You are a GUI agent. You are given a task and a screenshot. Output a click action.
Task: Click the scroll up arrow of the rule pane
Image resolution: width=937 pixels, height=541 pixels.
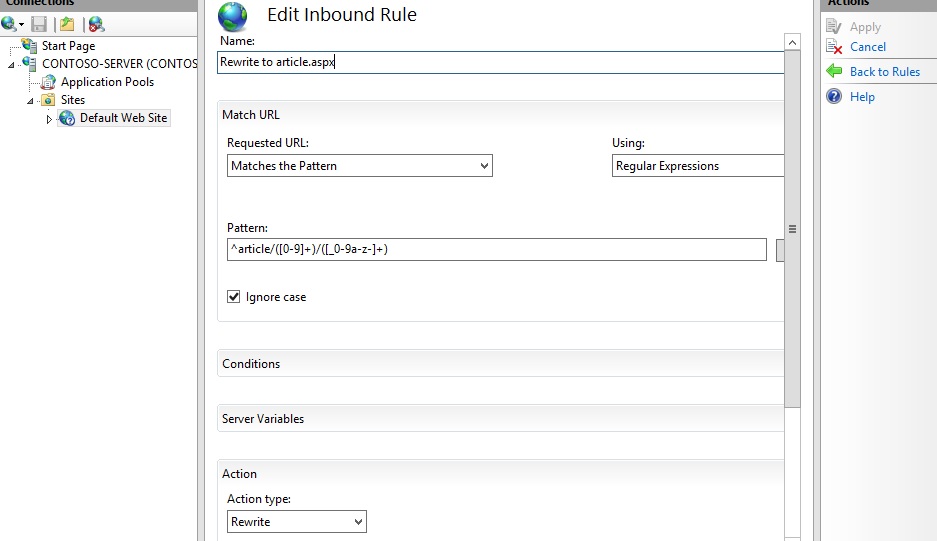[792, 43]
